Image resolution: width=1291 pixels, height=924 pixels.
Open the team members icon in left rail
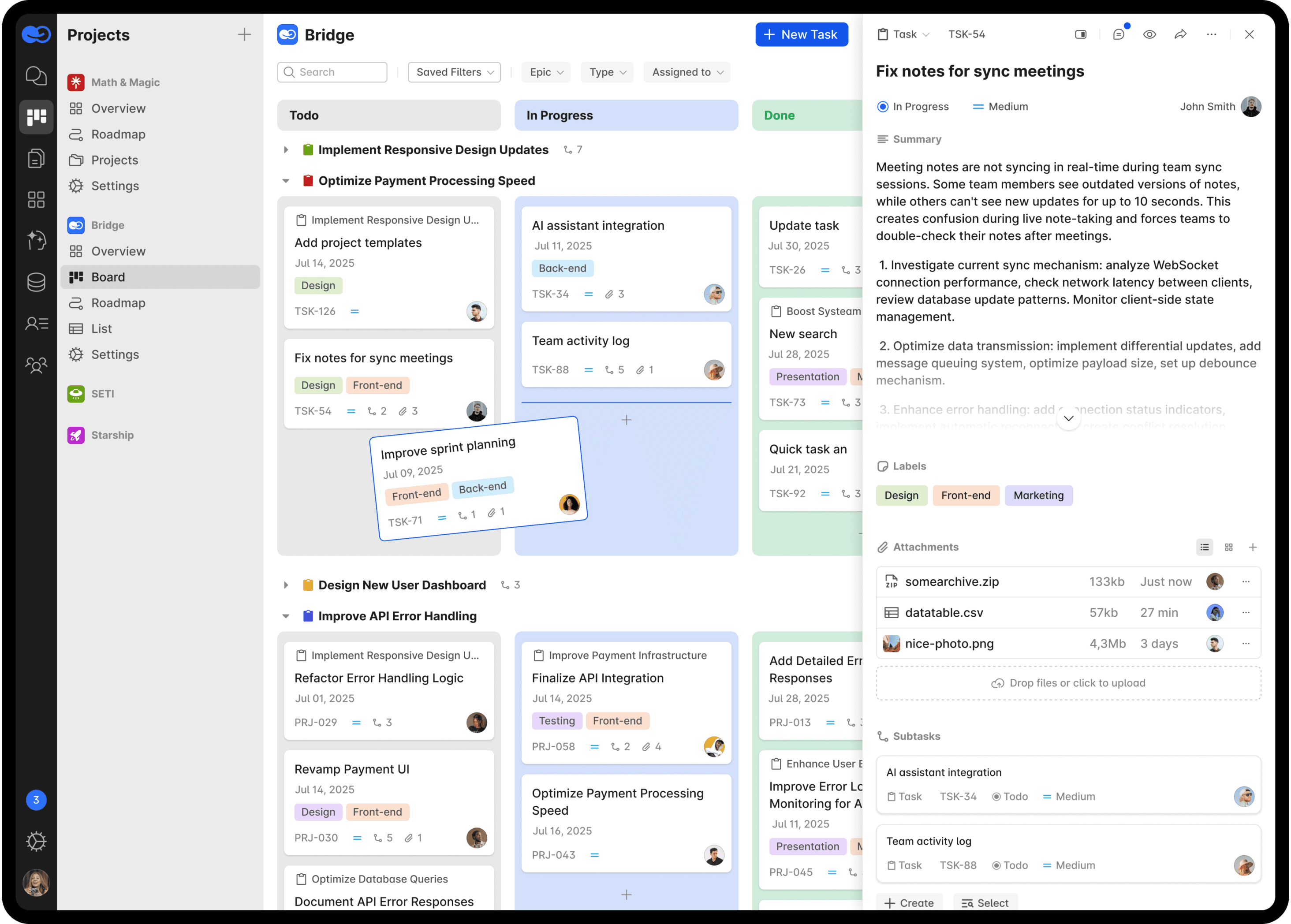[36, 365]
